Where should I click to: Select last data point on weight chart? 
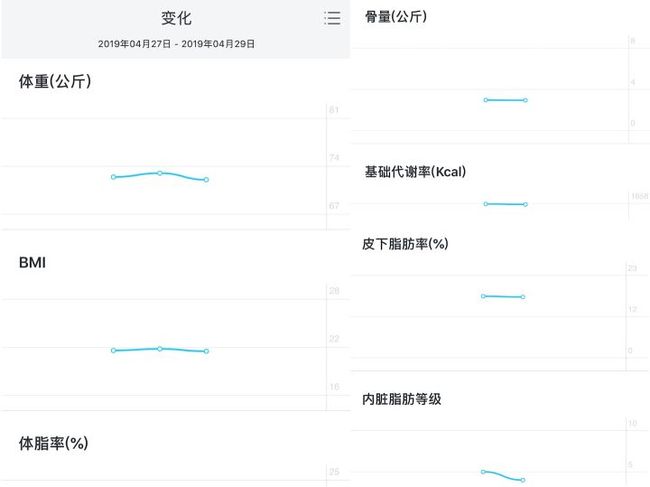(206, 179)
